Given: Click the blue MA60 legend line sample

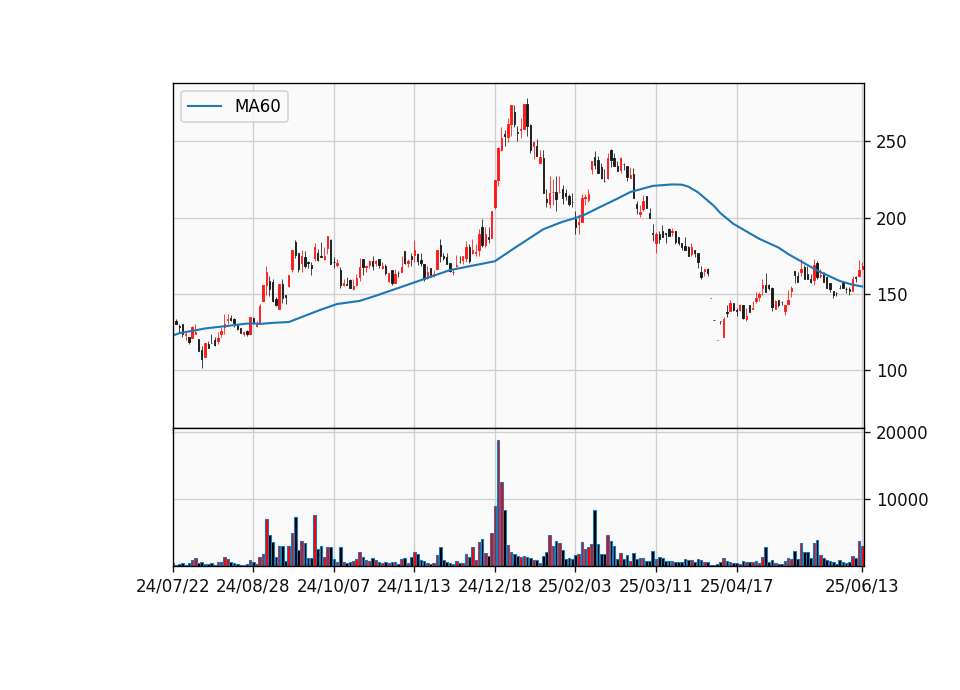Looking at the screenshot, I should (204, 107).
